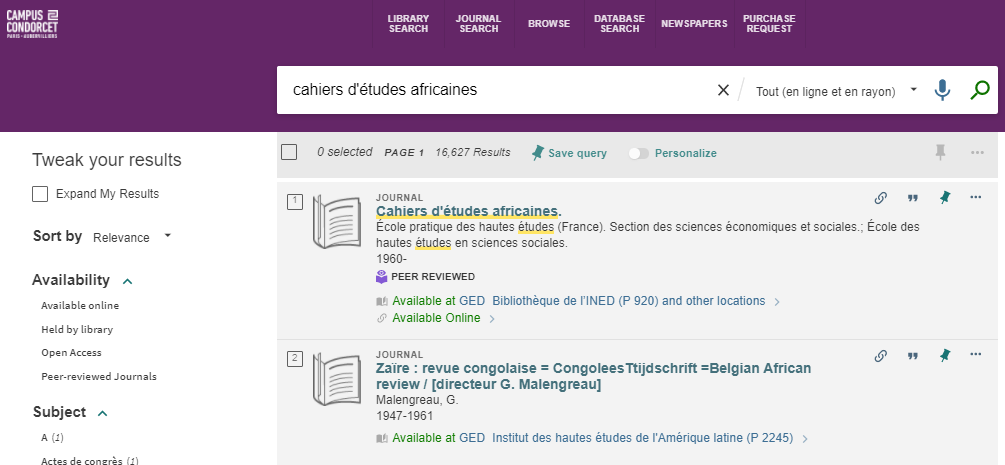This screenshot has height=465, width=1005.
Task: Open the Sort by Relevance dropdown
Action: tap(132, 237)
